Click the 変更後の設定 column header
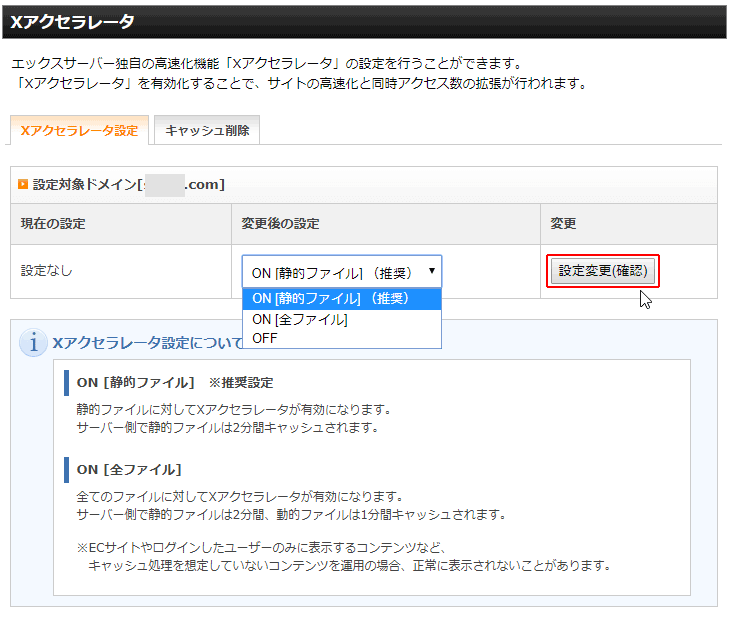Image resolution: width=730 pixels, height=620 pixels. (280, 224)
